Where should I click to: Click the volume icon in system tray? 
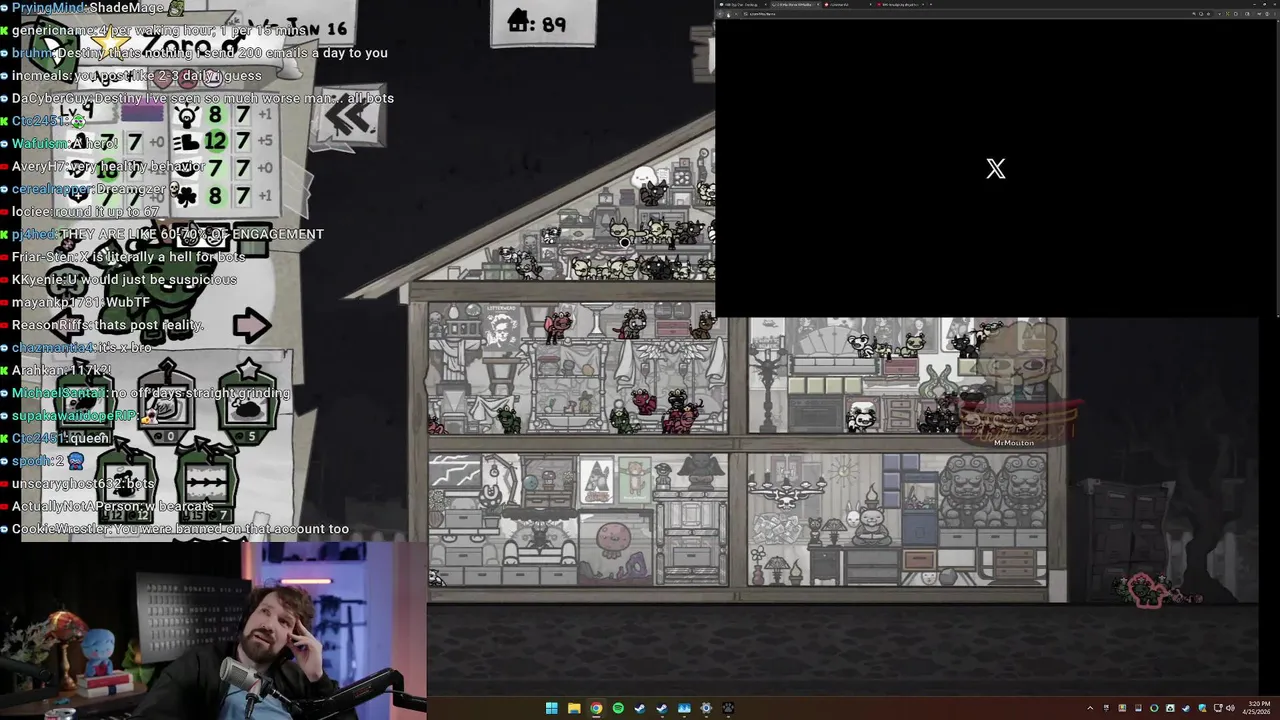1230,709
